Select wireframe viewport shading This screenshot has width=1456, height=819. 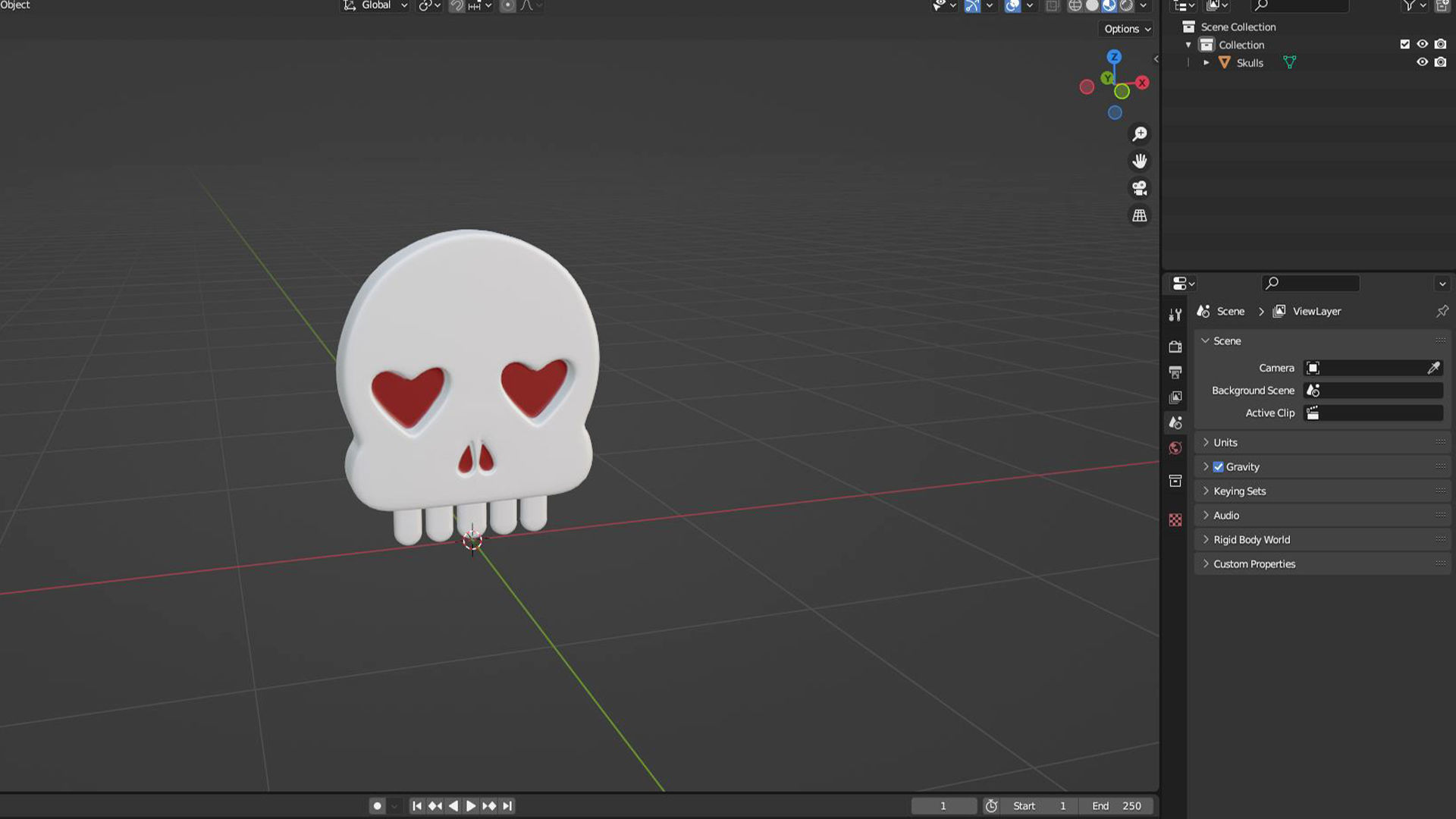tap(1075, 6)
